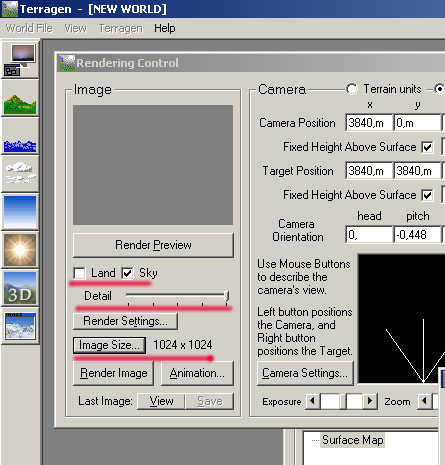
Task: Click the Target Position x field
Action: [369, 171]
